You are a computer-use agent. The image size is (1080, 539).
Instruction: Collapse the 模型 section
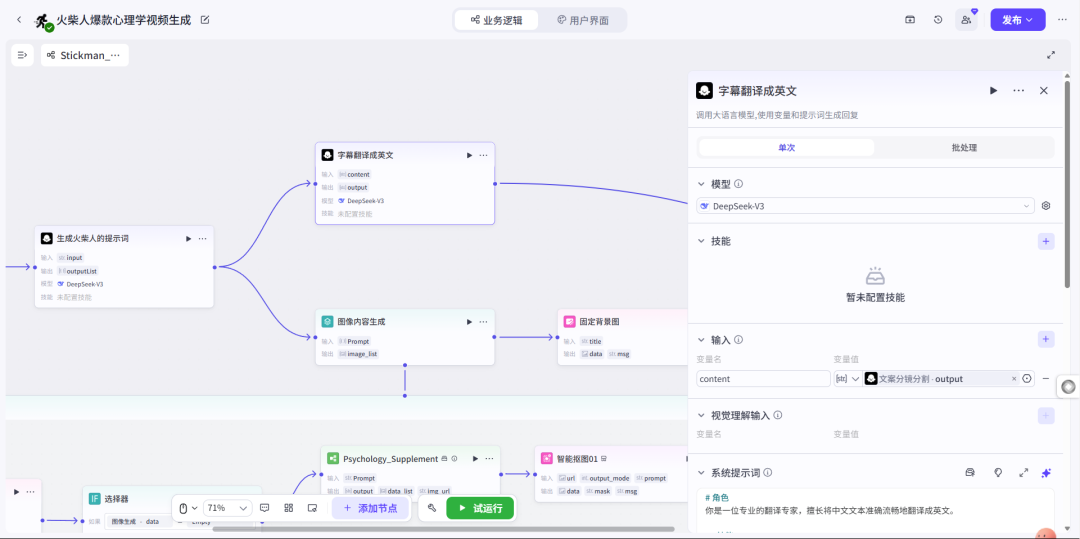coord(701,184)
